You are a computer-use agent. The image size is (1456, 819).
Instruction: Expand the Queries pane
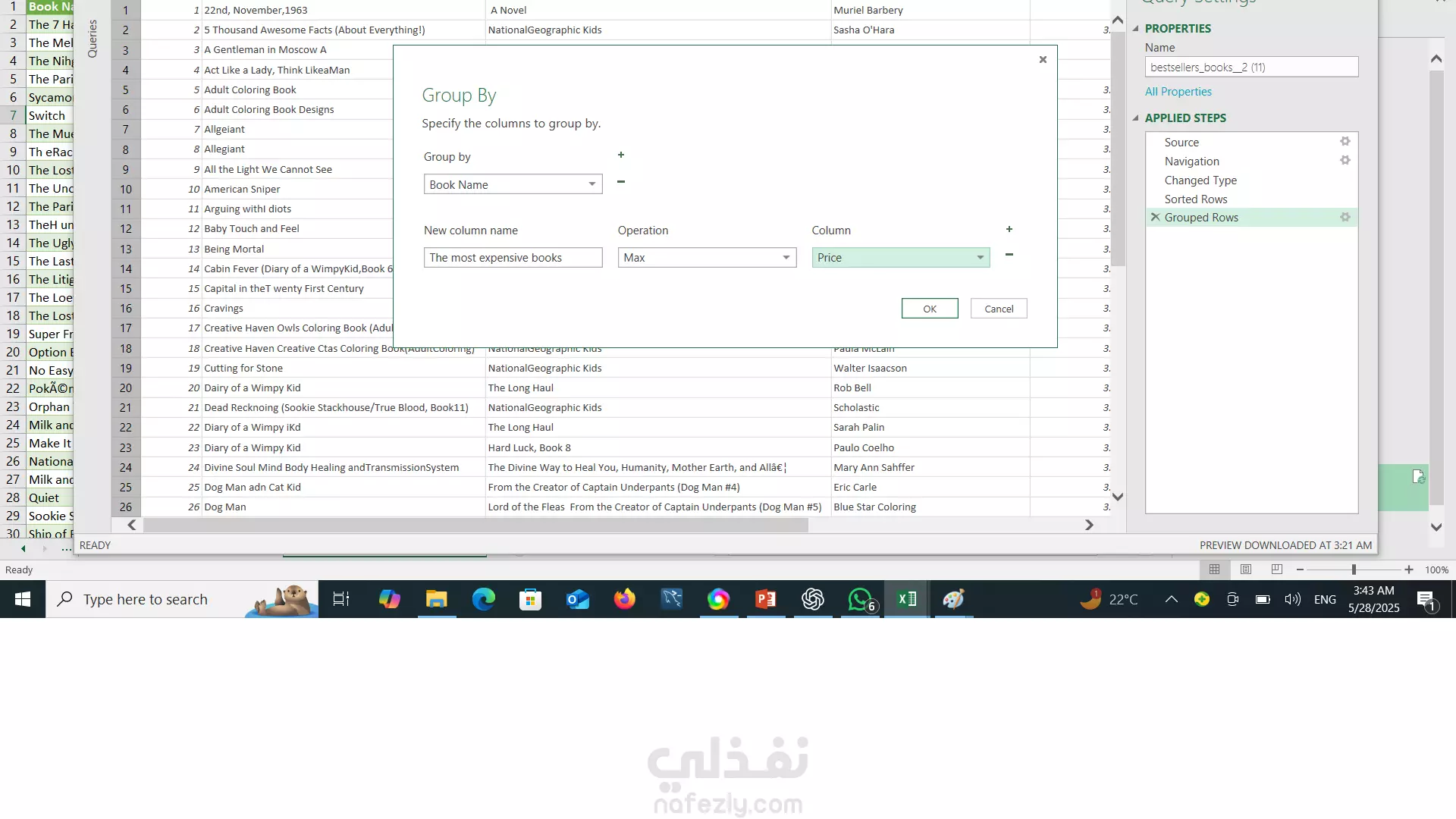coord(93,38)
